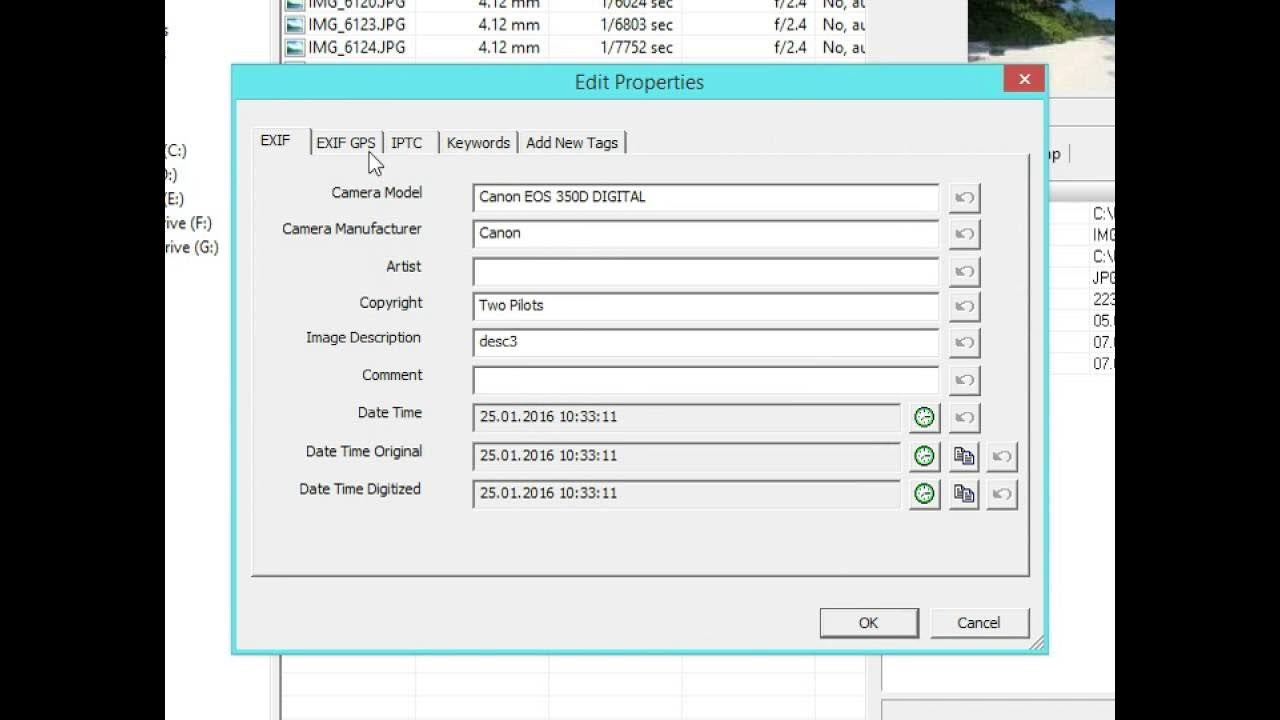
Task: Open the clock picker for Date Time Original
Action: (924, 457)
